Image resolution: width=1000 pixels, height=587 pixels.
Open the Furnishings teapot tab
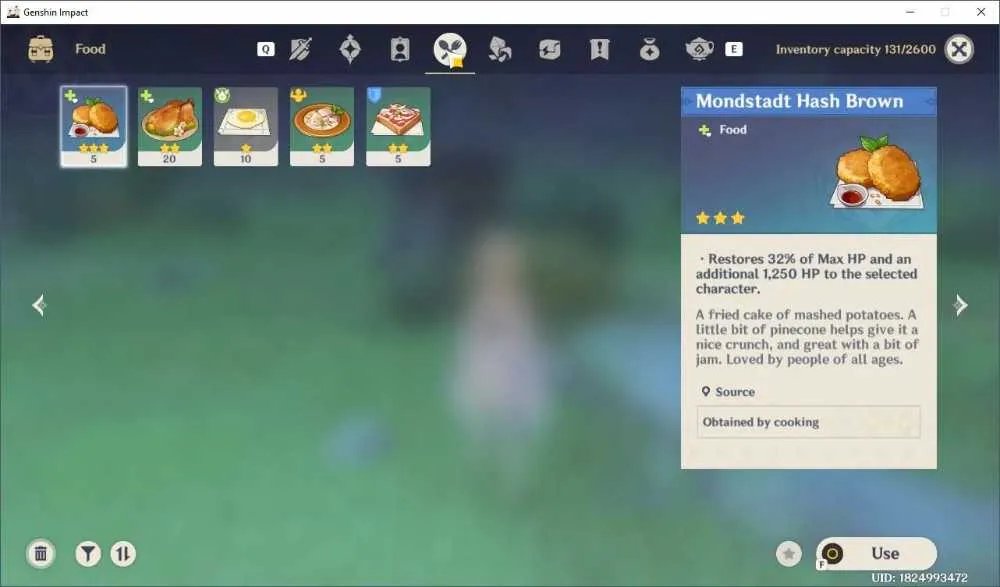click(699, 49)
